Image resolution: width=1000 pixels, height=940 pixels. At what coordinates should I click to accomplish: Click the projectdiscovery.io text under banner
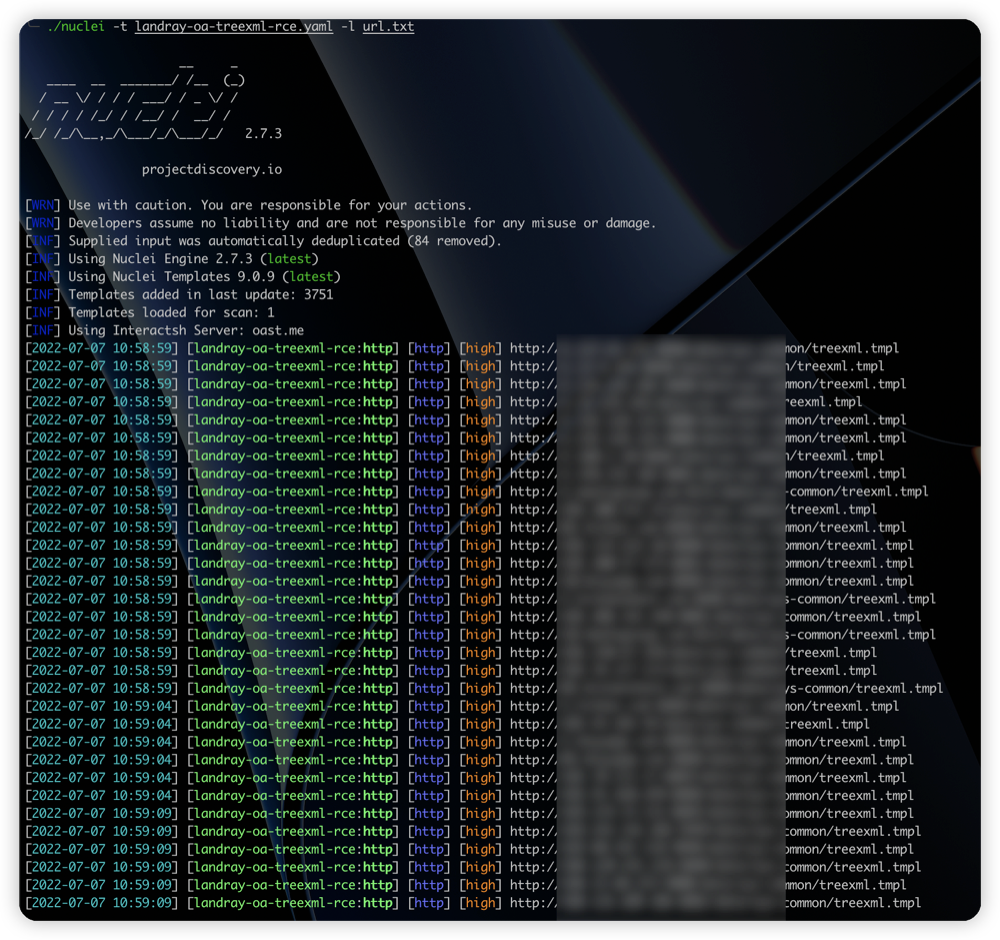pos(212,169)
